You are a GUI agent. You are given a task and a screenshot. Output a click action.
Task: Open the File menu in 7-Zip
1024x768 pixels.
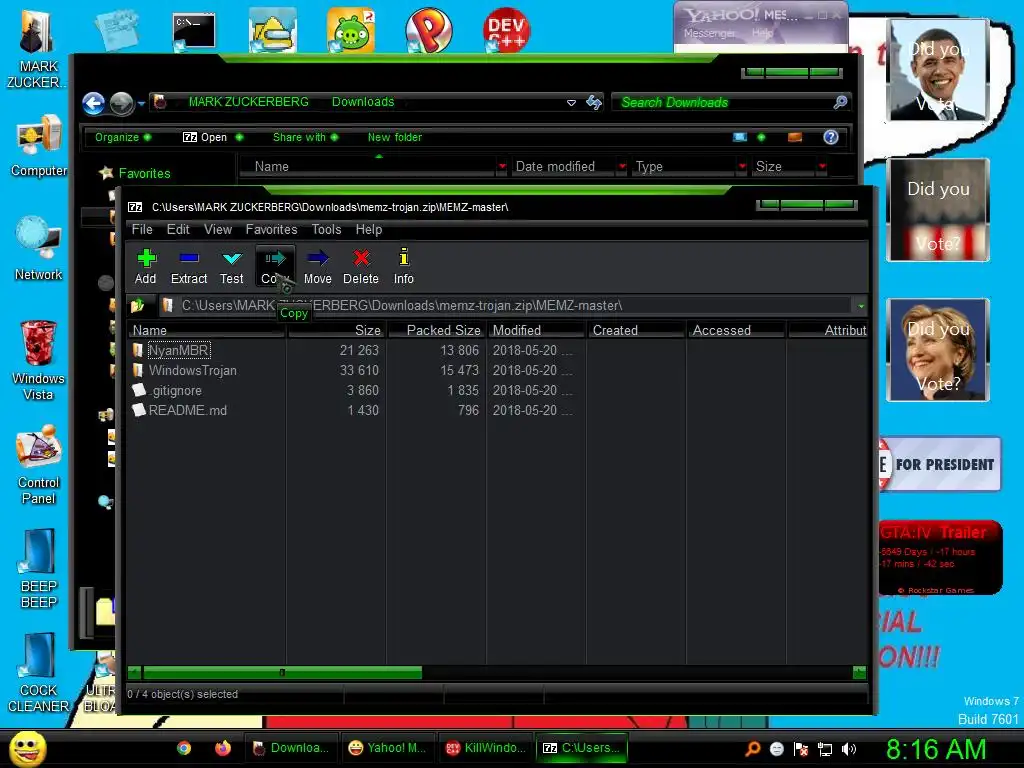[142, 229]
